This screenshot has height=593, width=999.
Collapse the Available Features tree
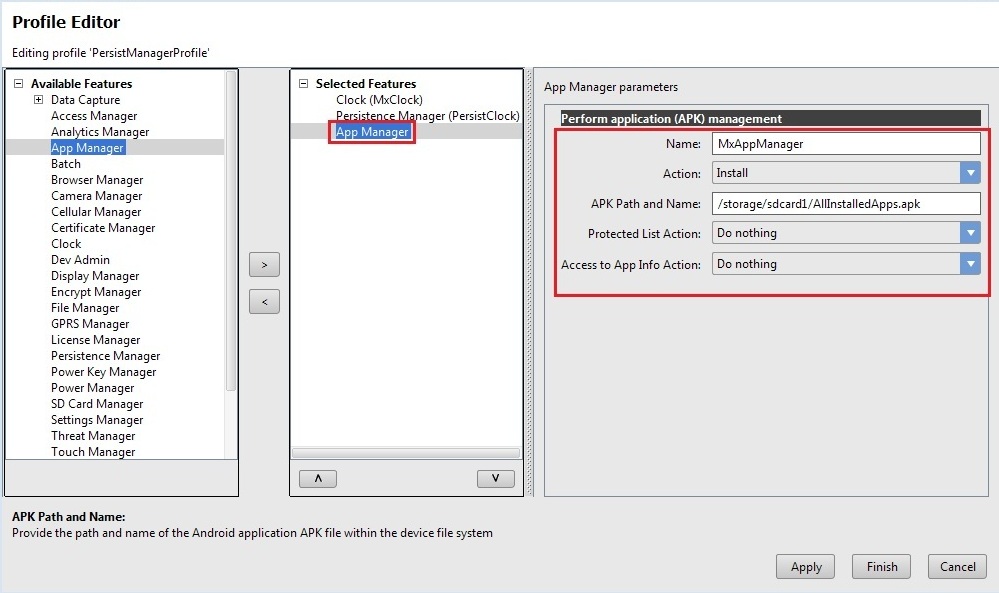click(x=18, y=84)
